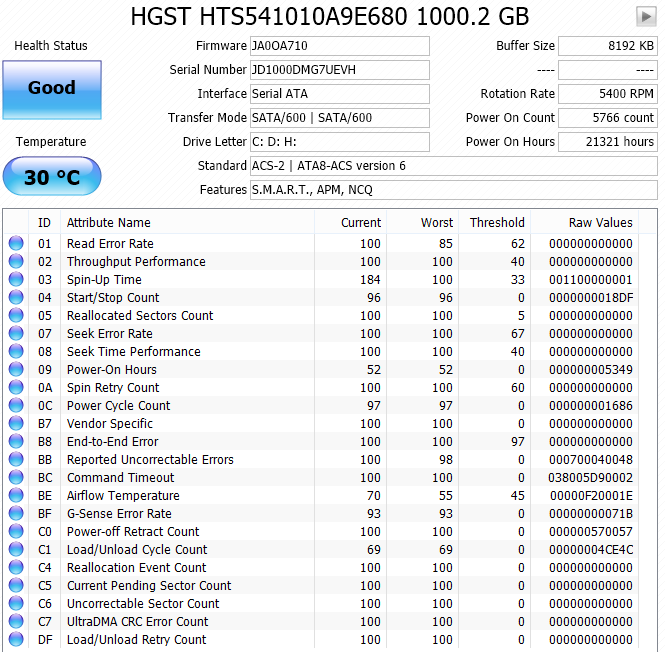Click status orb for Load/Unload Cycle Count
Screen dimensions: 665x652
pos(16,550)
